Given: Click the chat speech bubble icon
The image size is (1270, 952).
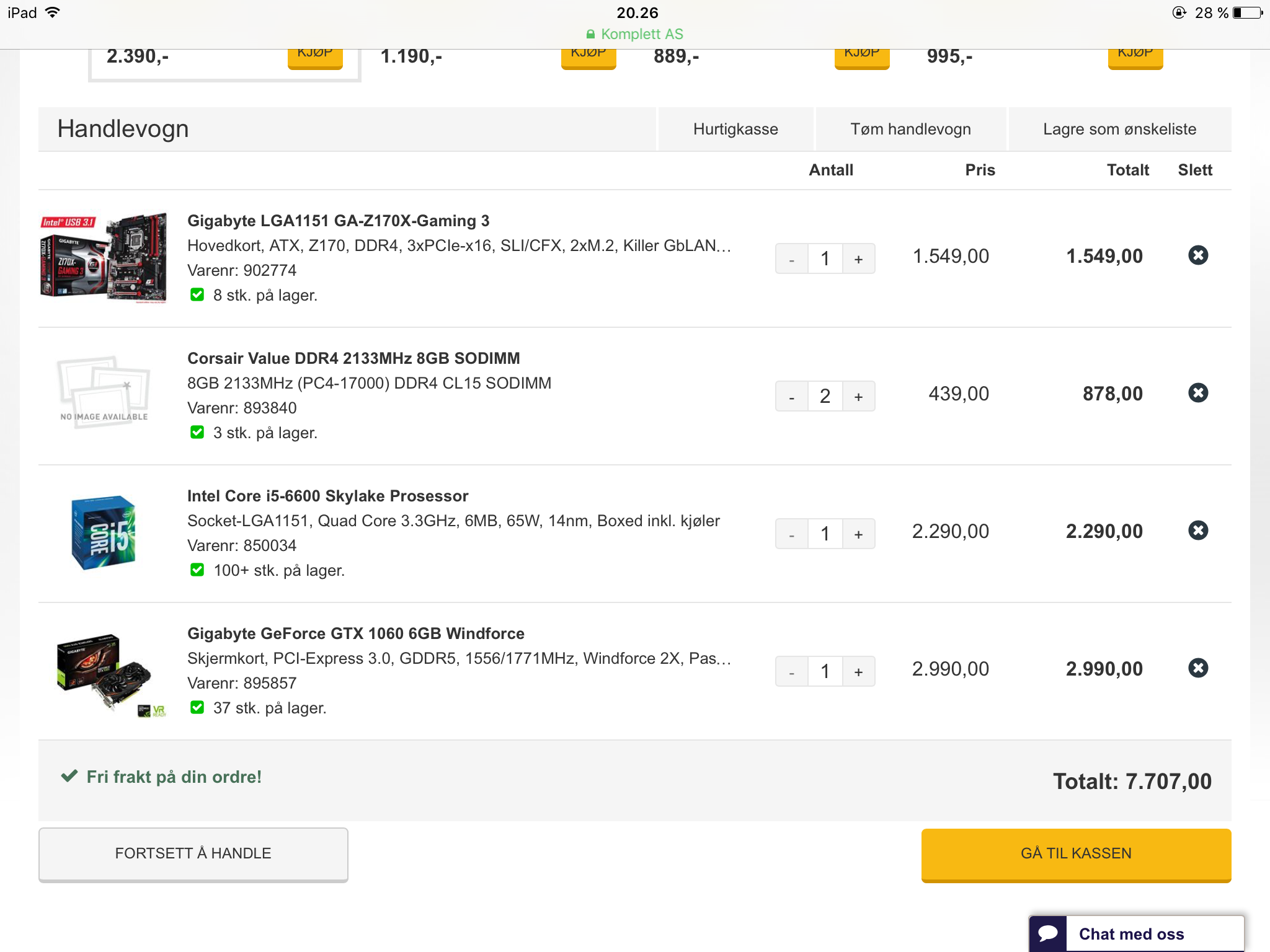Looking at the screenshot, I should (x=1048, y=933).
